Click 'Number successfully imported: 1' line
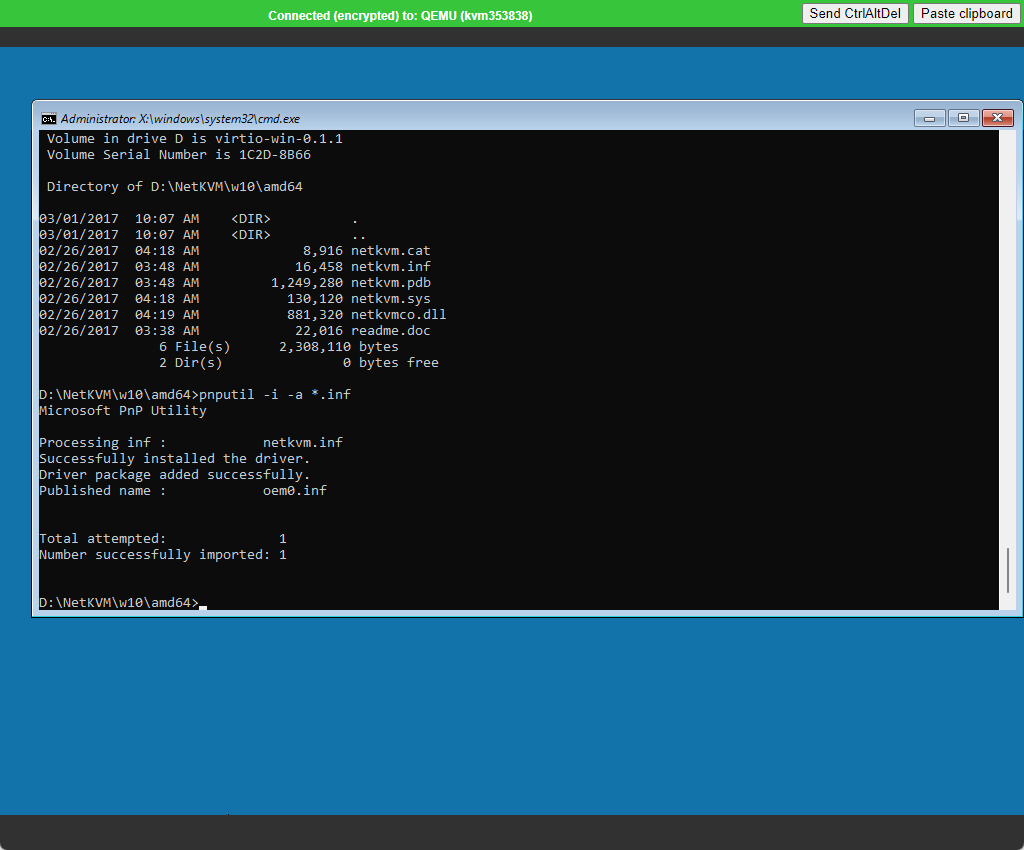This screenshot has width=1024, height=850. 163,554
